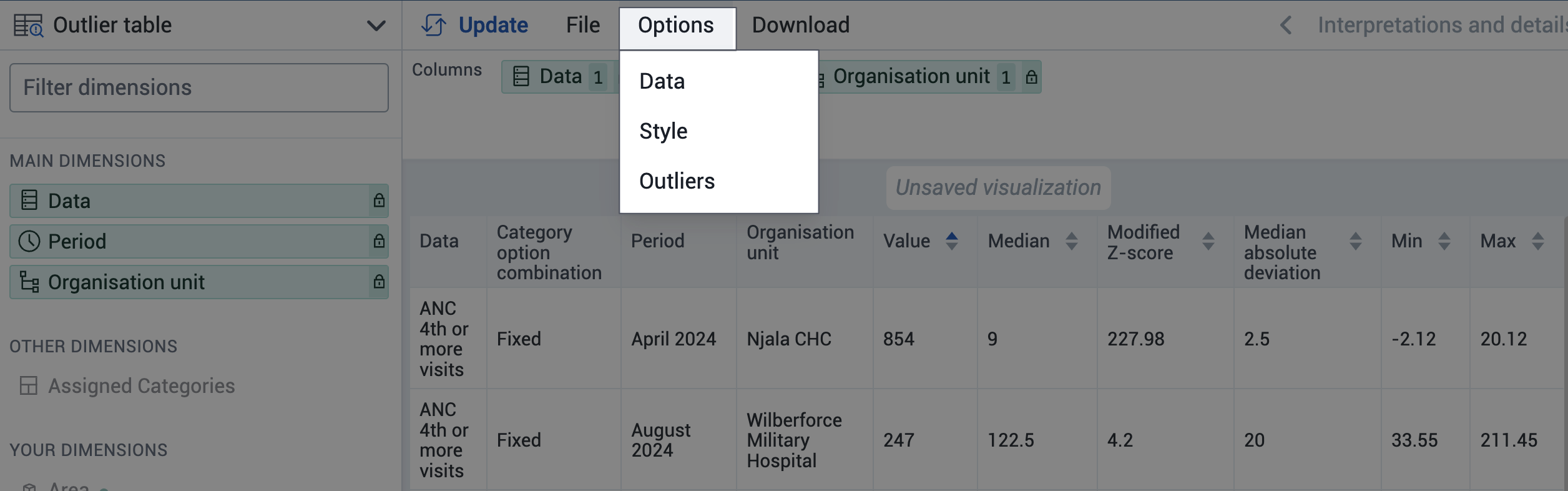Sort table by Median column arrows
This screenshot has width=1568, height=491.
coord(1072,241)
